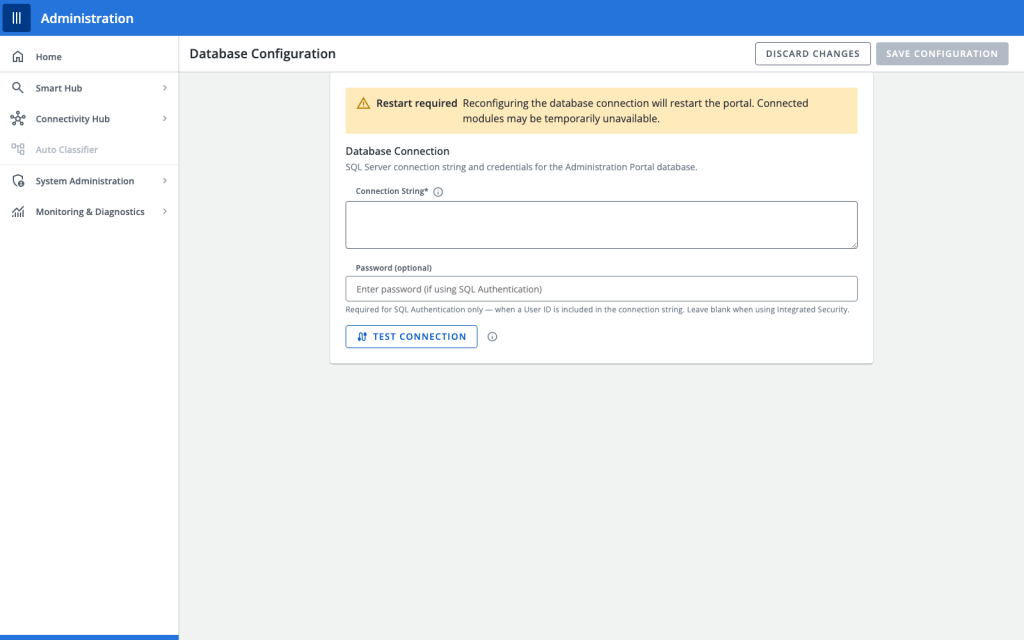Click the SQL Authentication helper text below password

point(598,310)
